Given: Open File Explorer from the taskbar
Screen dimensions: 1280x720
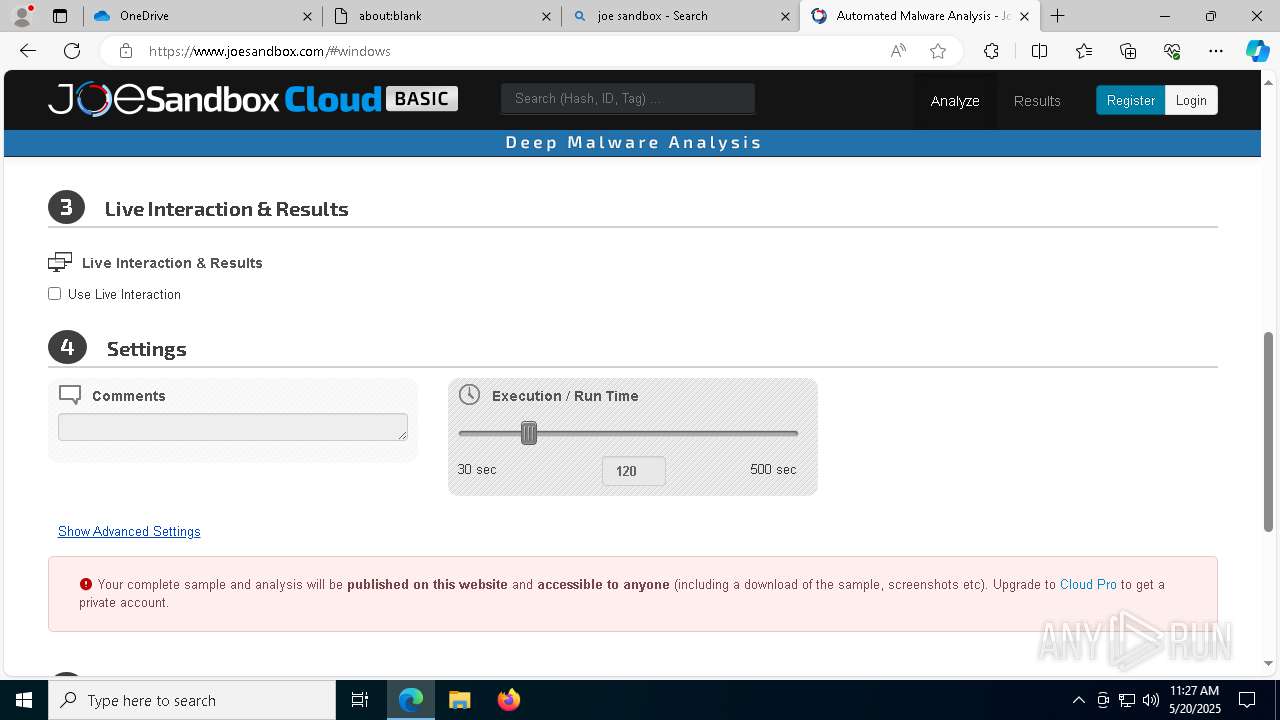Looking at the screenshot, I should 460,700.
